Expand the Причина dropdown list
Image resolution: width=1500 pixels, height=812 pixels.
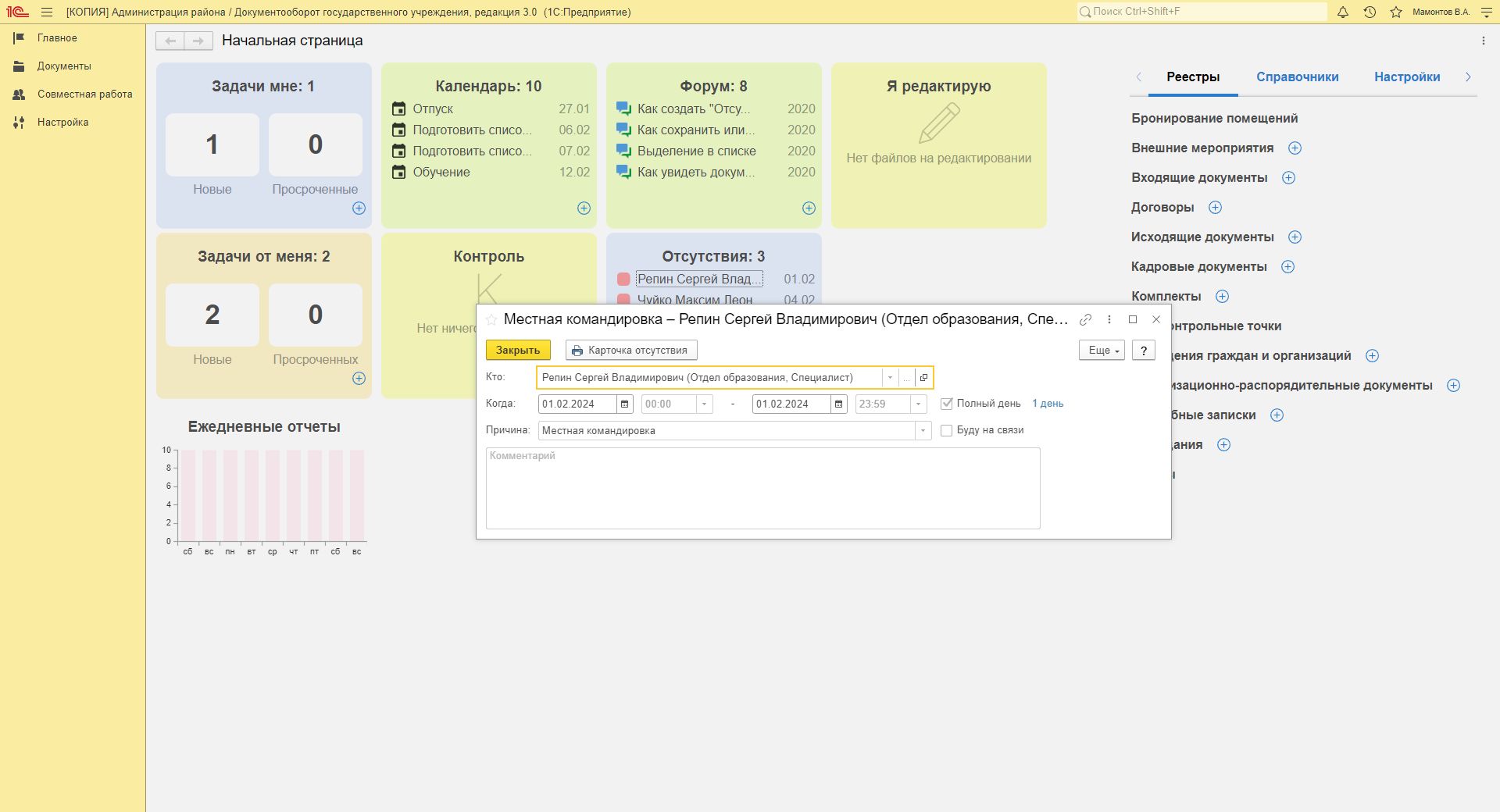coord(923,430)
